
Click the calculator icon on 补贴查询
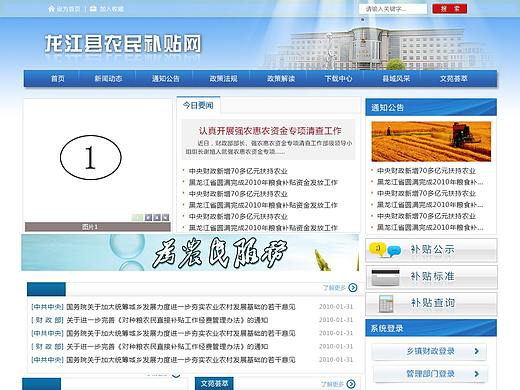386,304
